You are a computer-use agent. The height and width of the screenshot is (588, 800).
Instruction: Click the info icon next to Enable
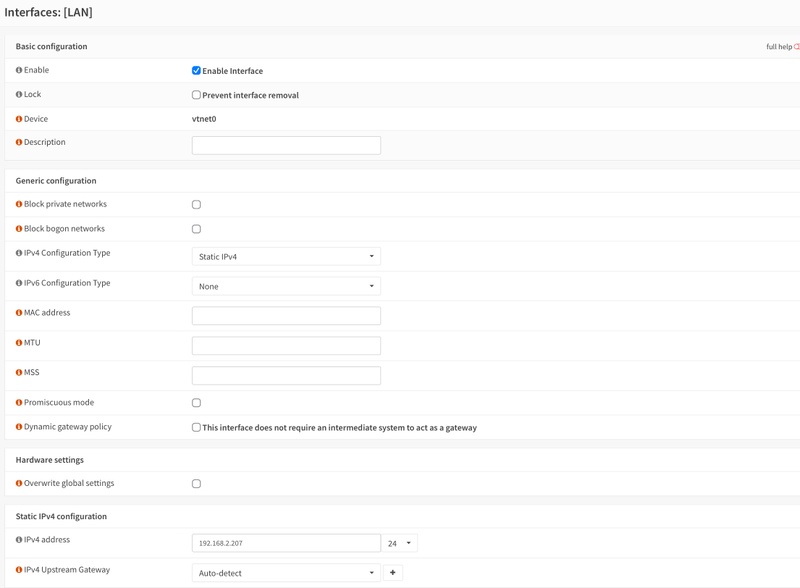(x=19, y=70)
